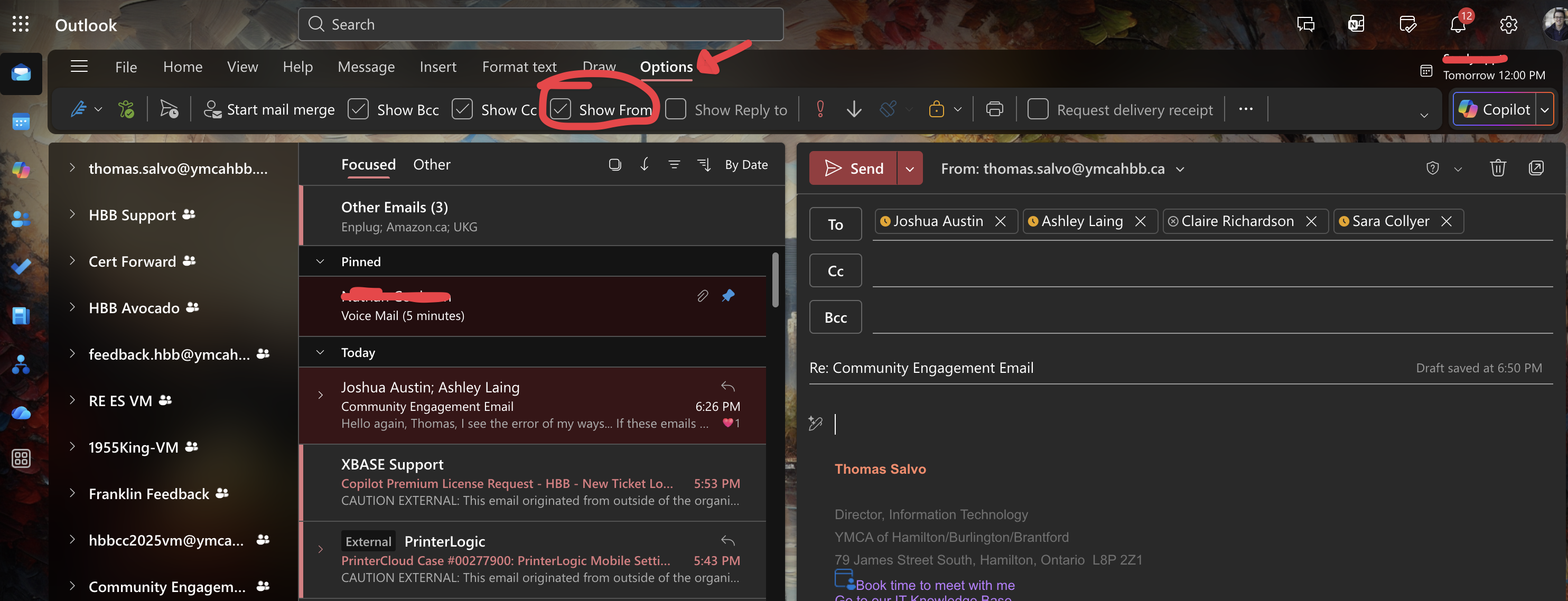Click the printer icon in ribbon
The height and width of the screenshot is (601, 1568).
(x=994, y=109)
